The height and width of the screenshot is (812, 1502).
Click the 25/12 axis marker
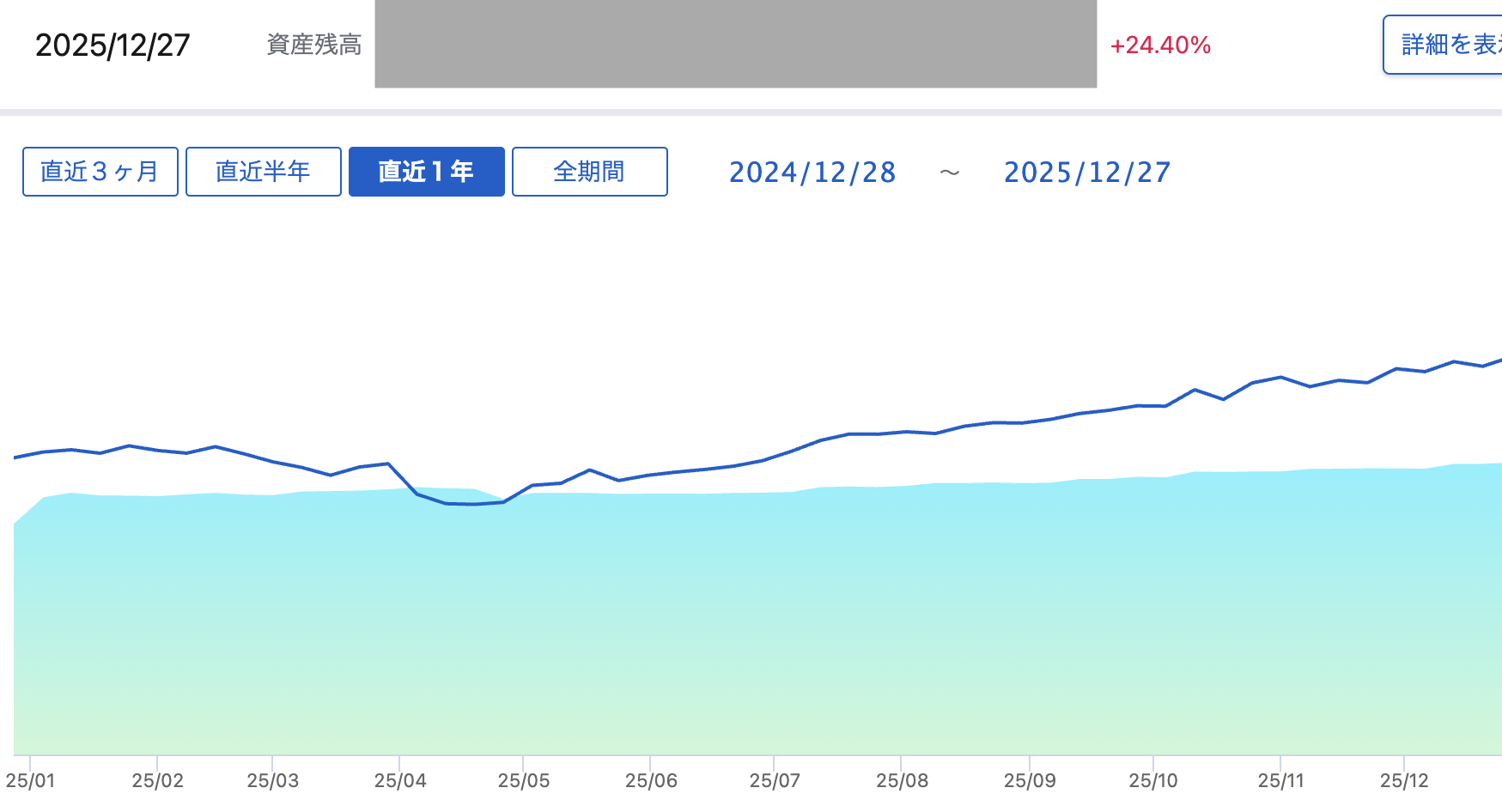tap(1404, 780)
